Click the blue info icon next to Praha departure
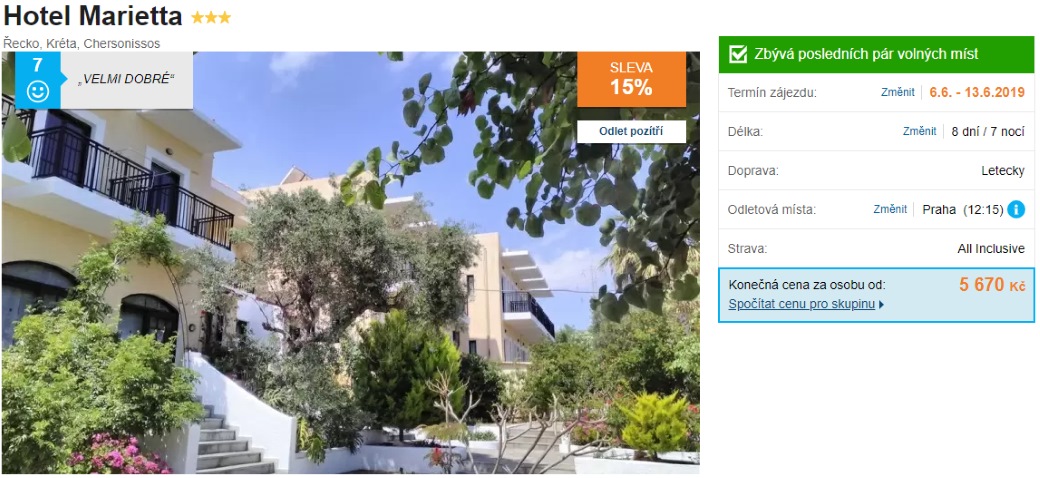 click(1015, 209)
